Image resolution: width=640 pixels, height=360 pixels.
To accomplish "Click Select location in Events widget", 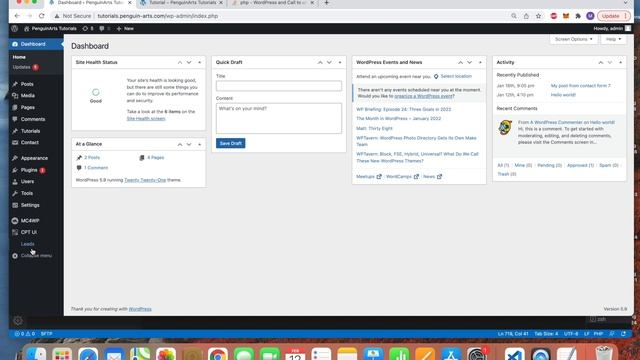I will pos(456,76).
